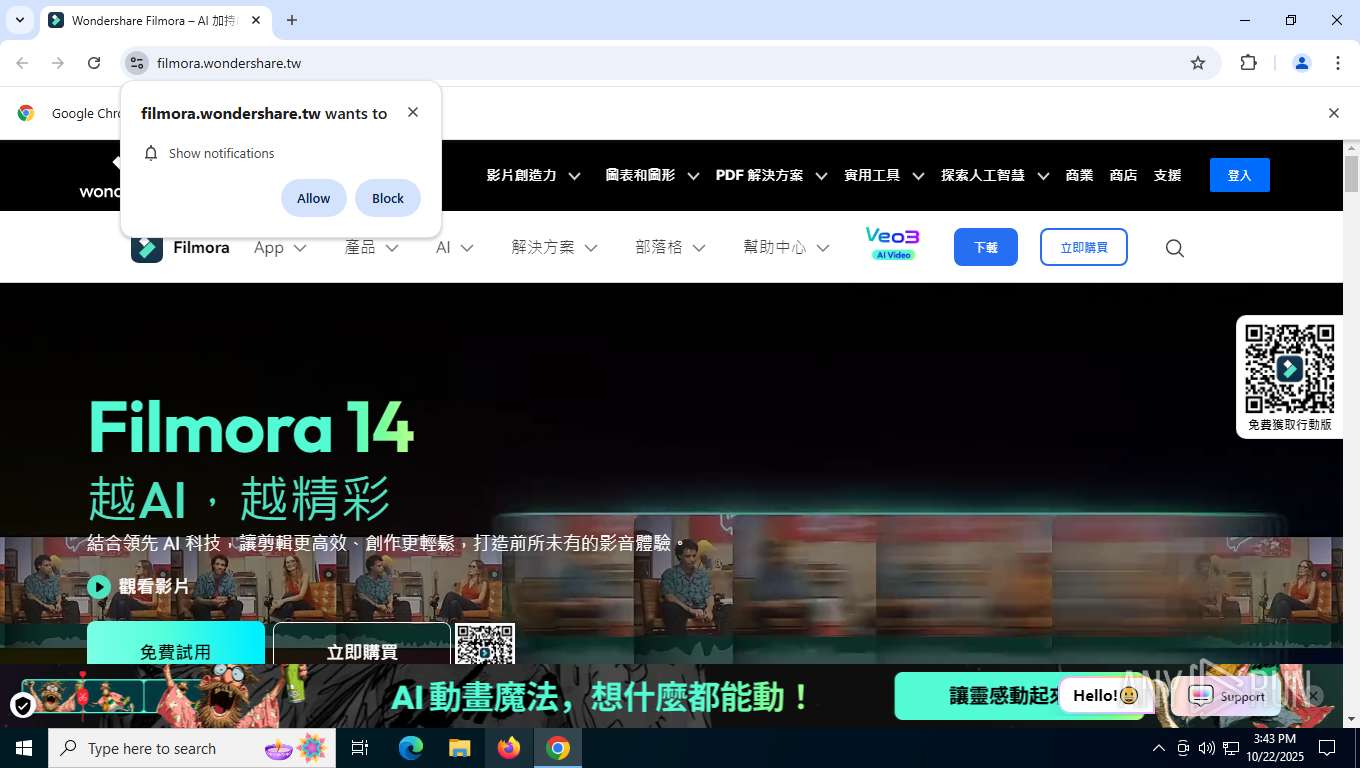
Task: Open the 商業 link
Action: coord(1079,175)
